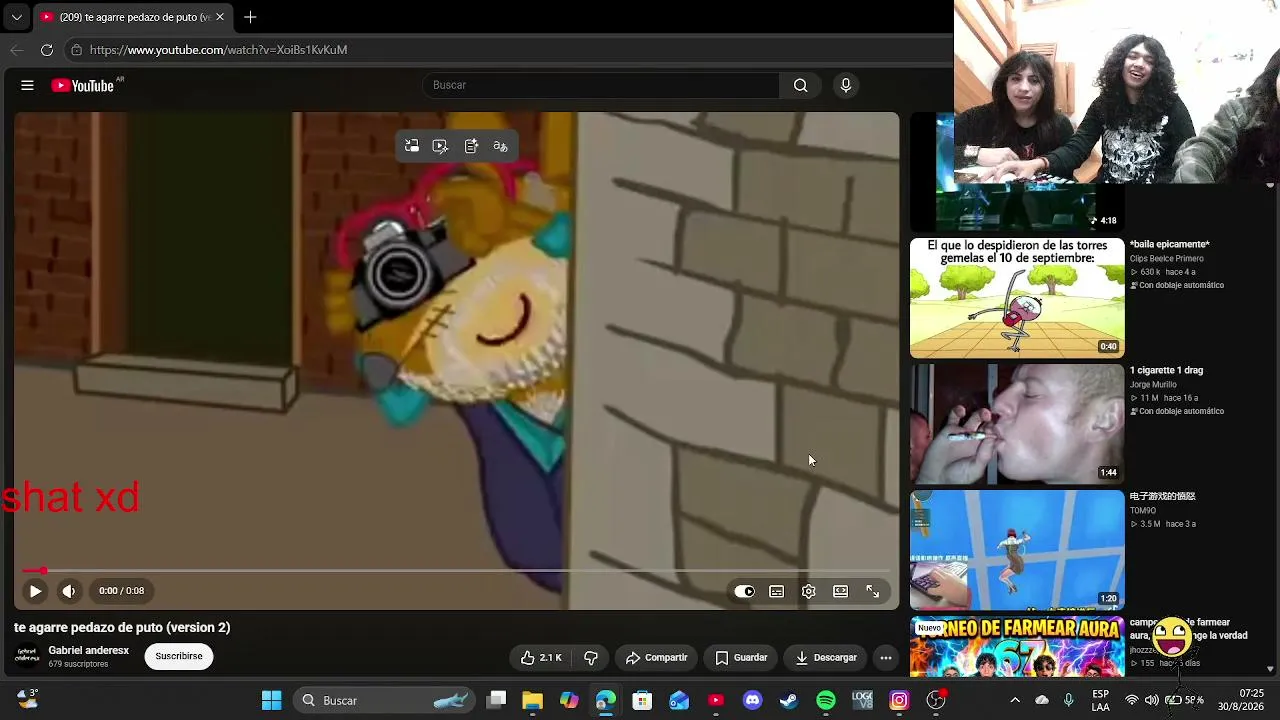This screenshot has height=720, width=1280.
Task: Enter fullscreen mode
Action: (872, 591)
